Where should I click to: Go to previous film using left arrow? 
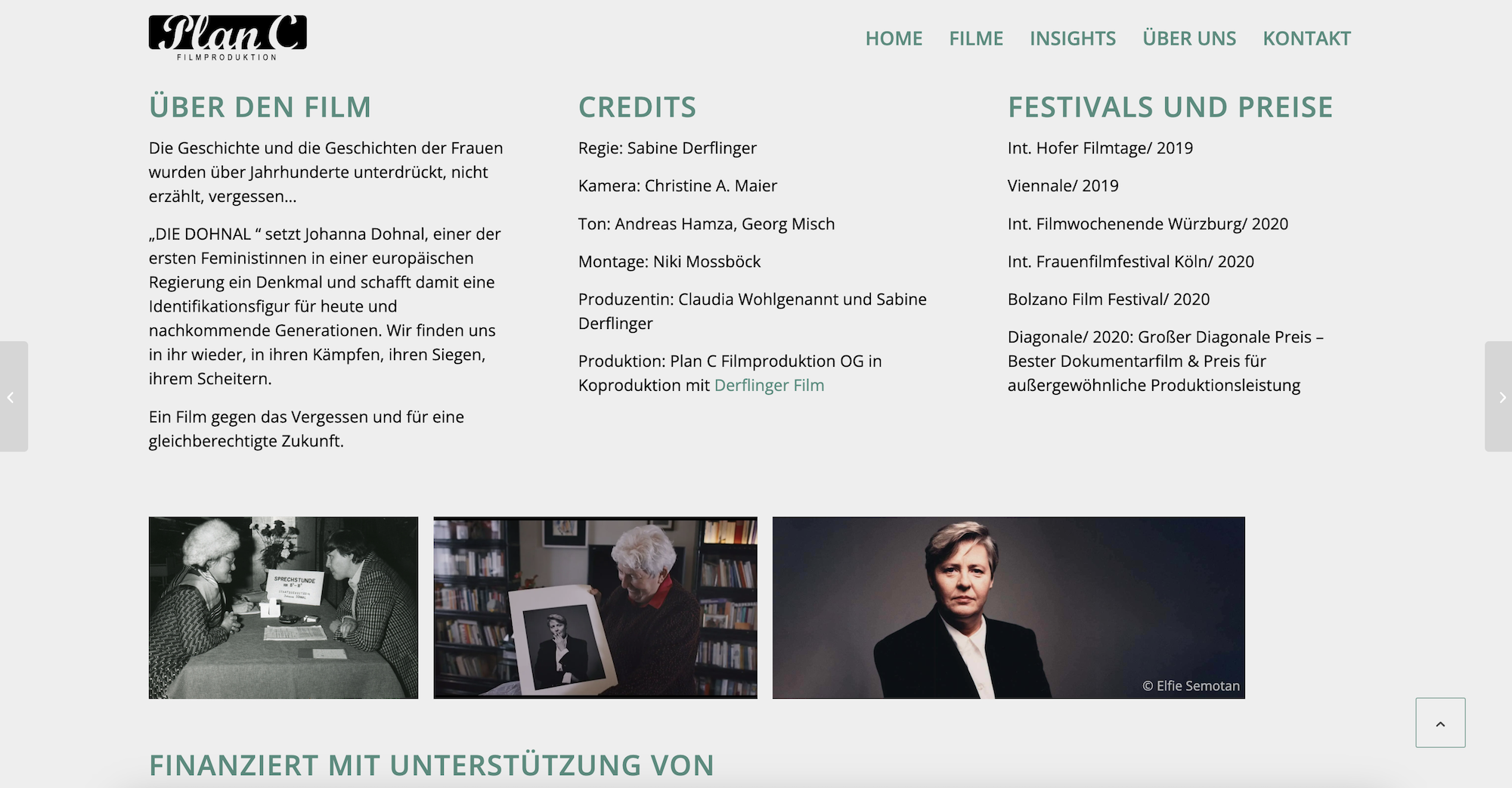tap(14, 396)
